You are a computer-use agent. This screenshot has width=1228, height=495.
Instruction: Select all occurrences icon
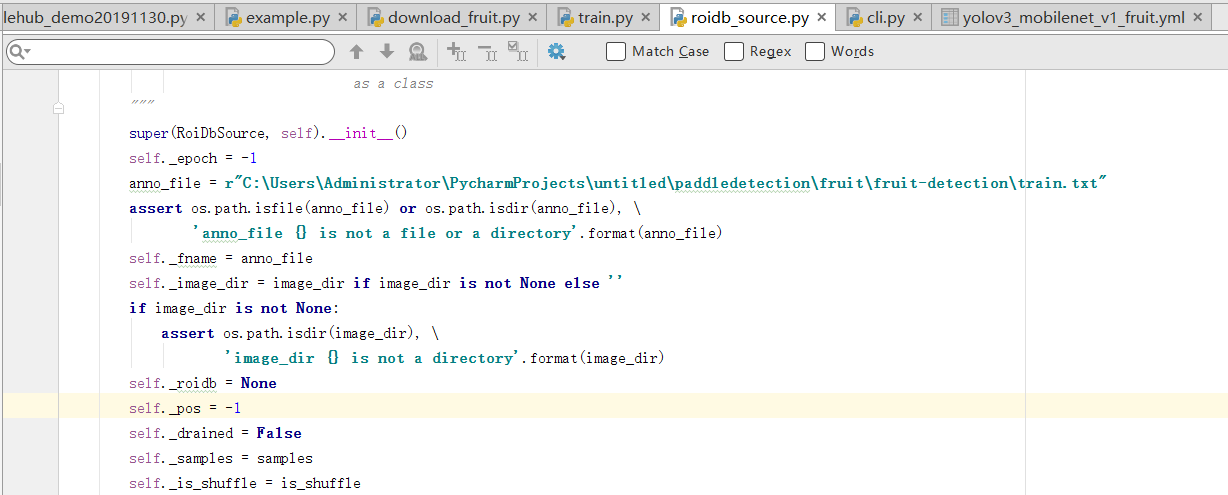pyautogui.click(x=518, y=52)
